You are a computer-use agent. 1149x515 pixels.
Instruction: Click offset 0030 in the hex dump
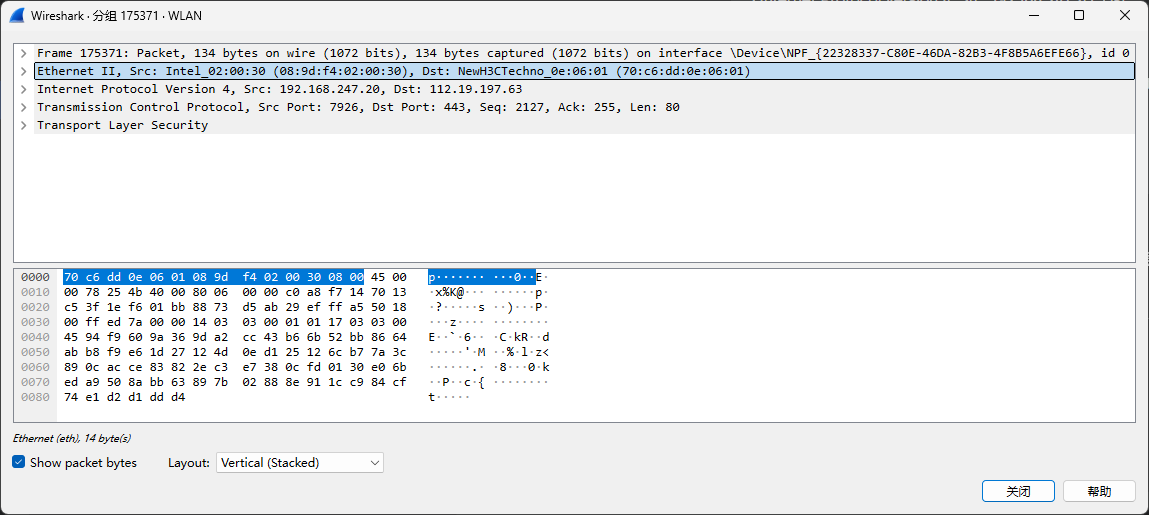[x=34, y=322]
